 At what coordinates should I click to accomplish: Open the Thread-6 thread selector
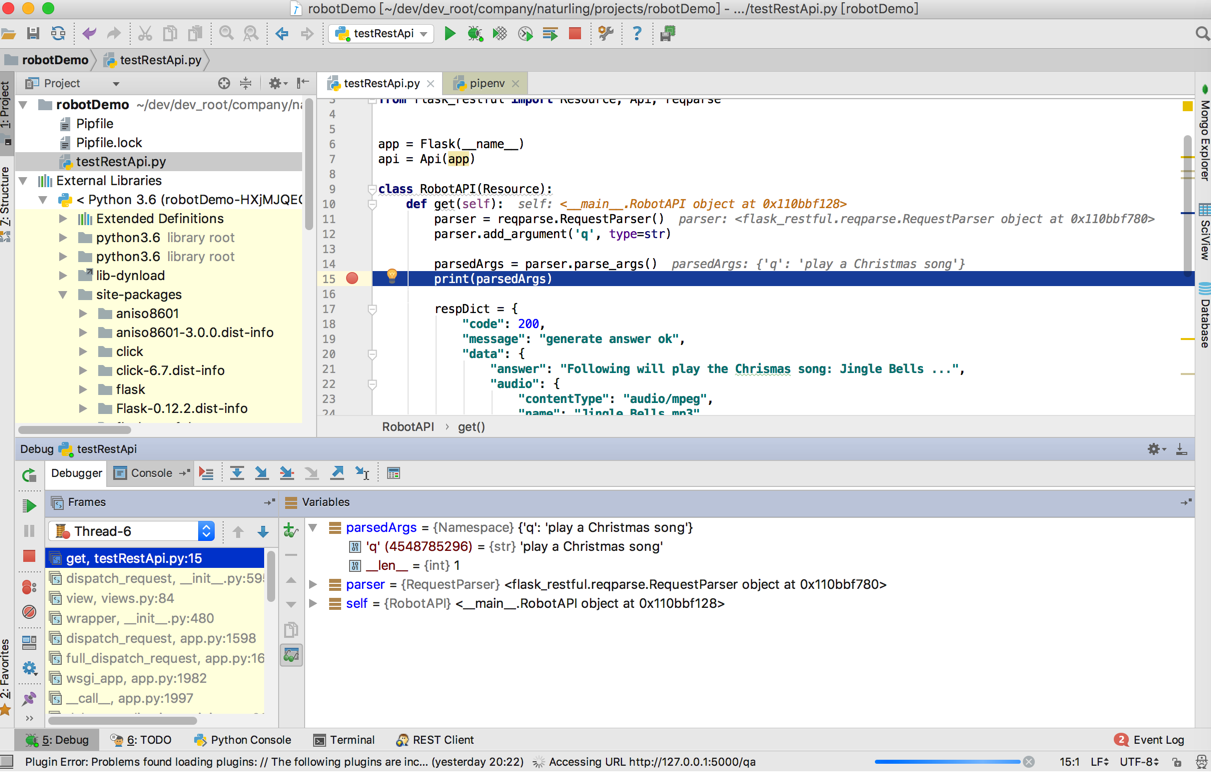click(x=134, y=532)
